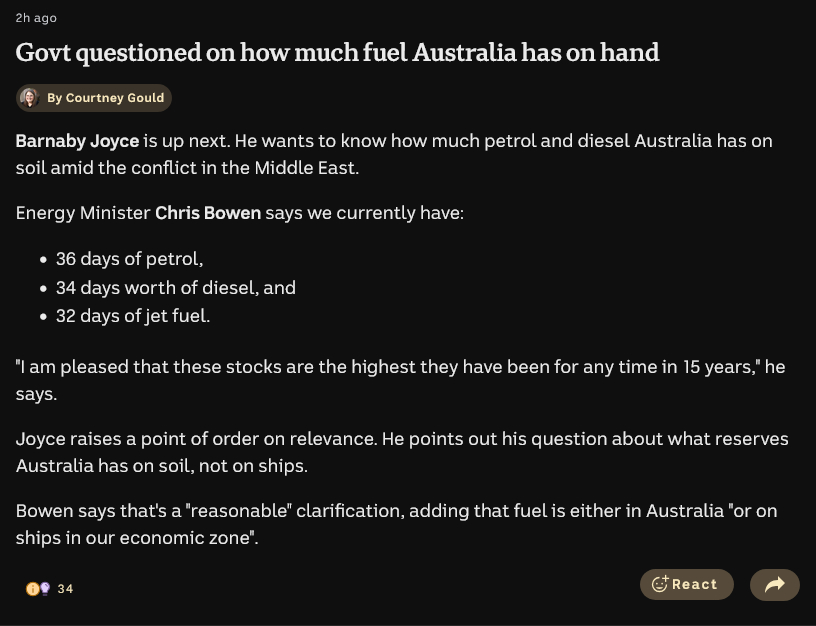Click the share arrow icon

774,585
